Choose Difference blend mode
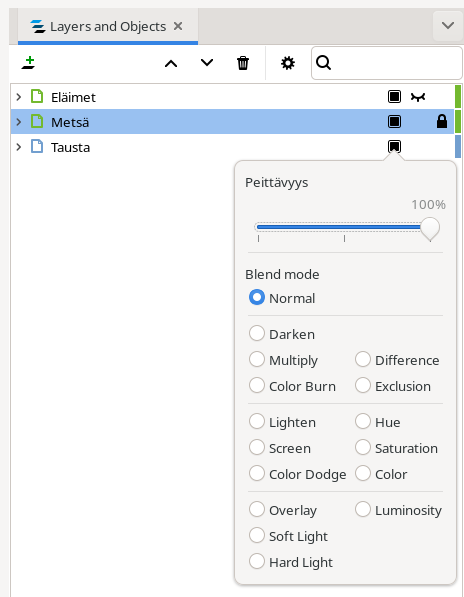 (397, 360)
